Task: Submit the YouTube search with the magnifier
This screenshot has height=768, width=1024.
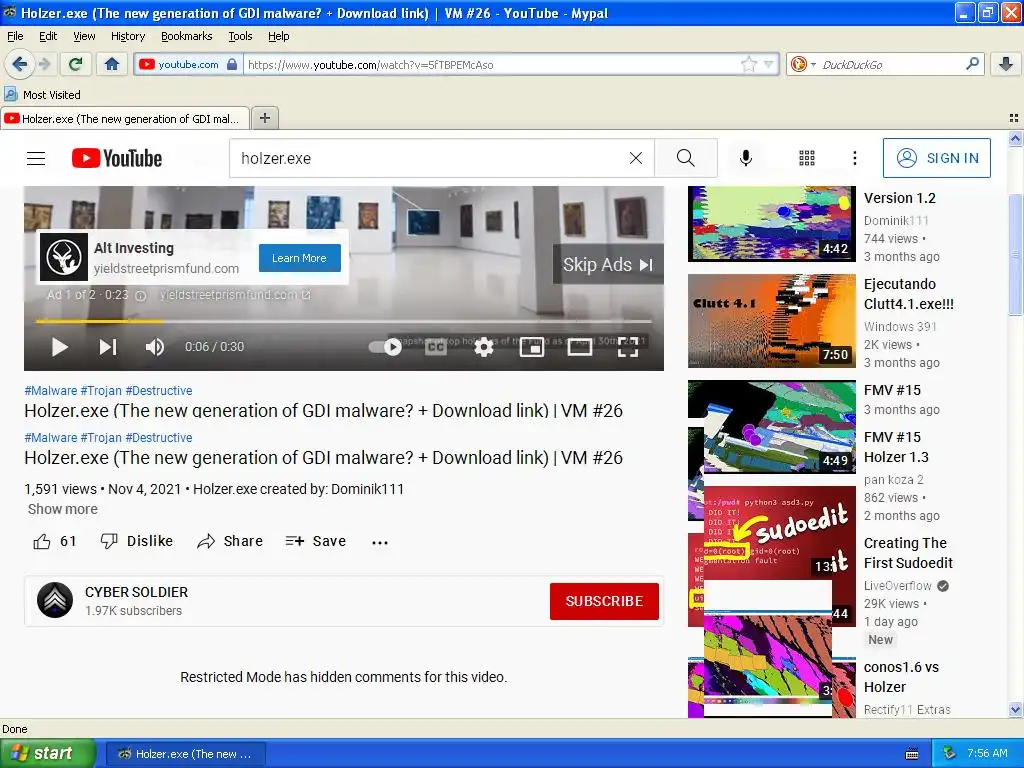Action: 686,158
